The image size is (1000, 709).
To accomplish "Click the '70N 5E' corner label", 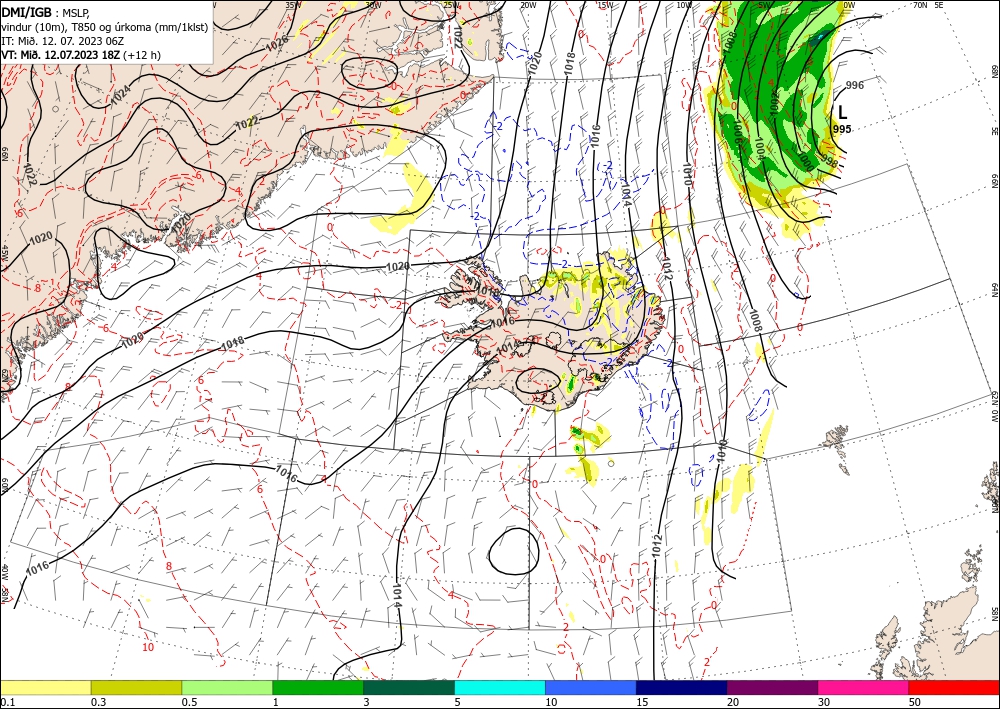I will 928,5.
